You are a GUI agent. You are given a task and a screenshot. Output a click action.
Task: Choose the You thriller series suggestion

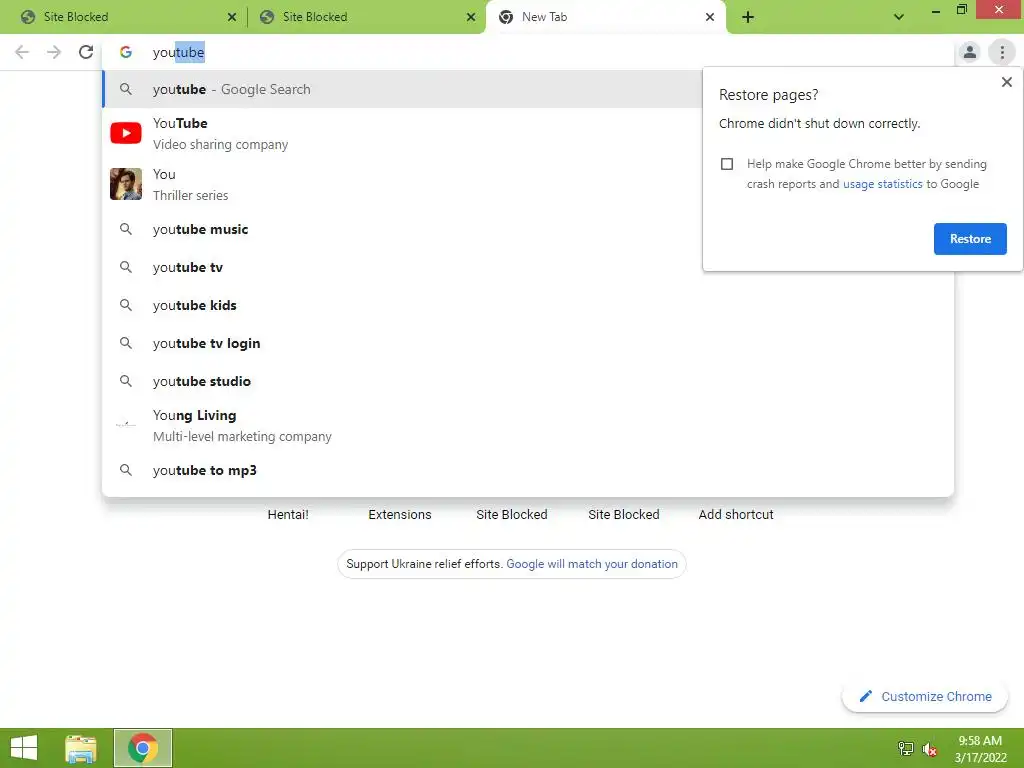tap(402, 184)
